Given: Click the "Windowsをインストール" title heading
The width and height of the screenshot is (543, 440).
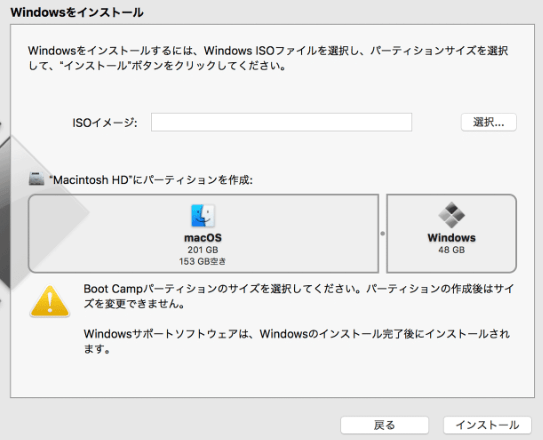Looking at the screenshot, I should (x=77, y=12).
